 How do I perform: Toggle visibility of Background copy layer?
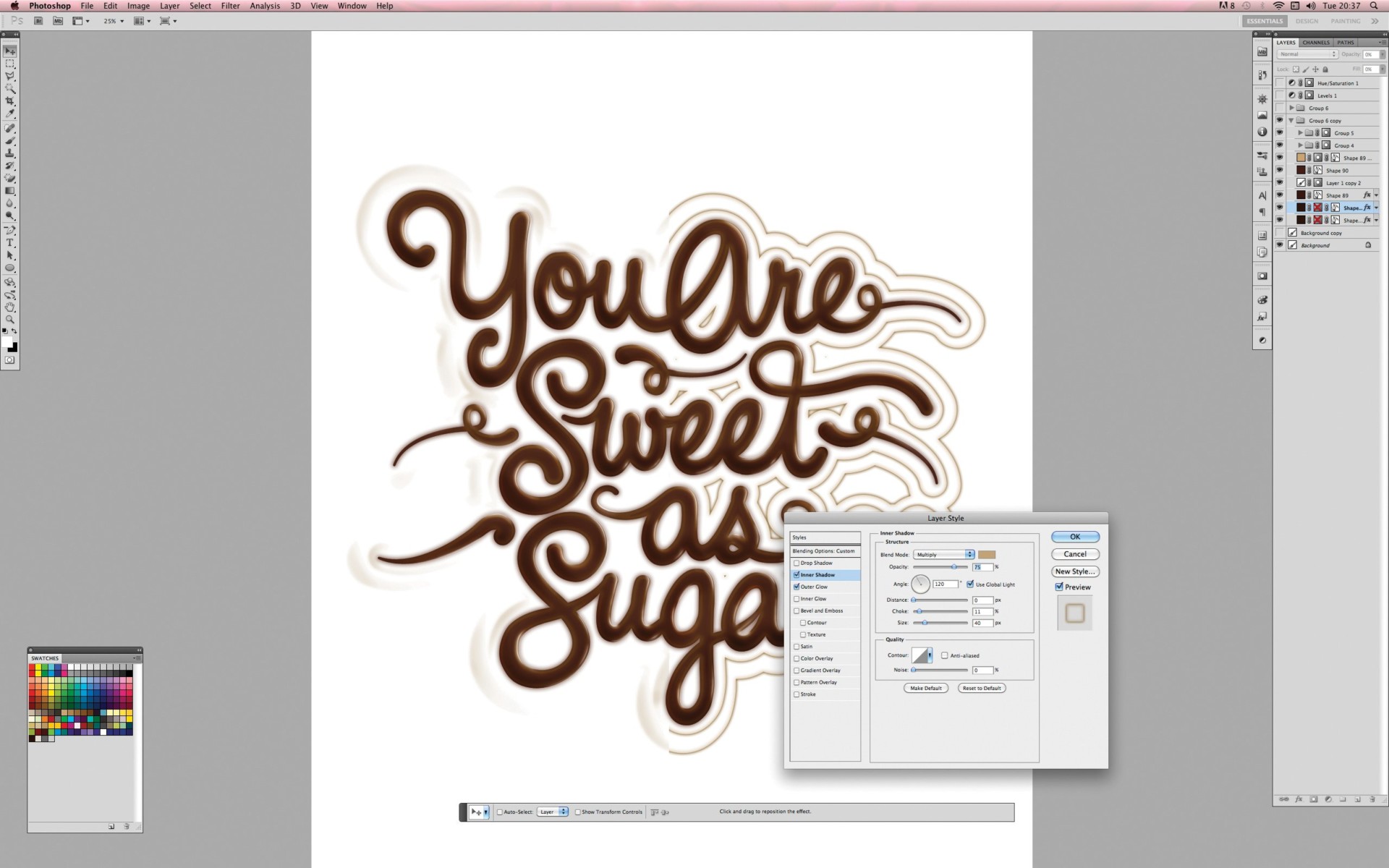1281,232
